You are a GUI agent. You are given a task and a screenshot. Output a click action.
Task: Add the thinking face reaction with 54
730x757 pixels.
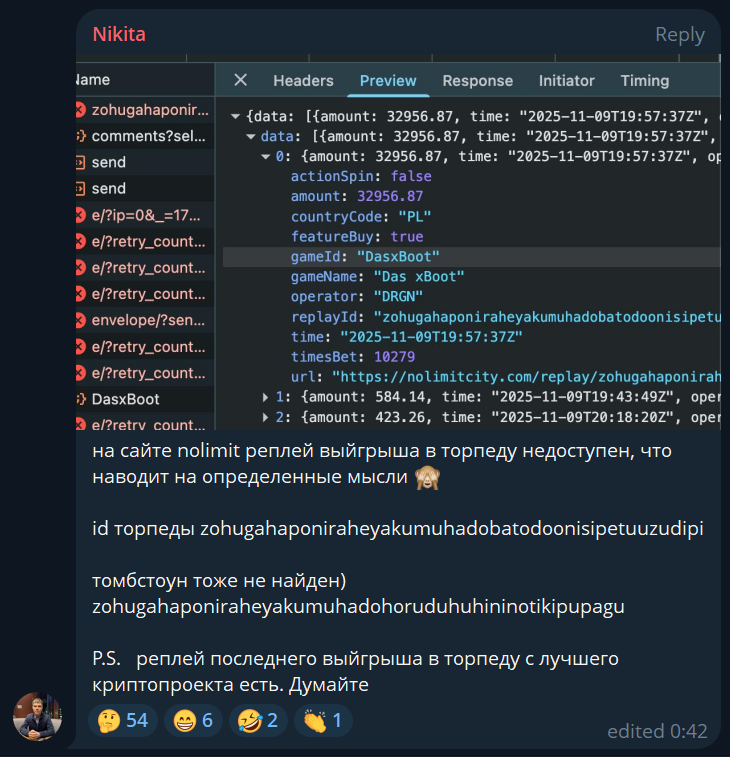tap(123, 720)
